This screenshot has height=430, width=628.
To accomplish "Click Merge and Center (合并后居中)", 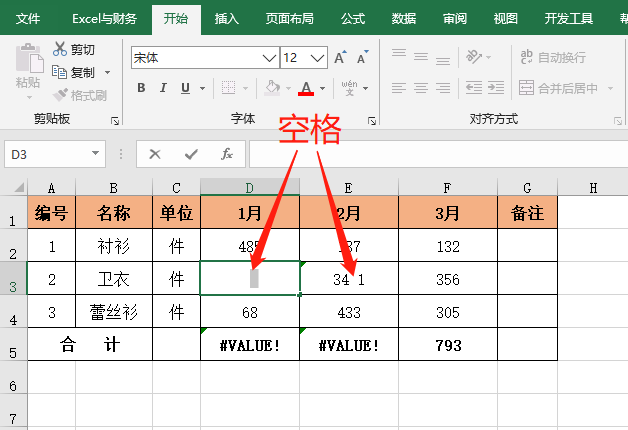I will (558, 88).
